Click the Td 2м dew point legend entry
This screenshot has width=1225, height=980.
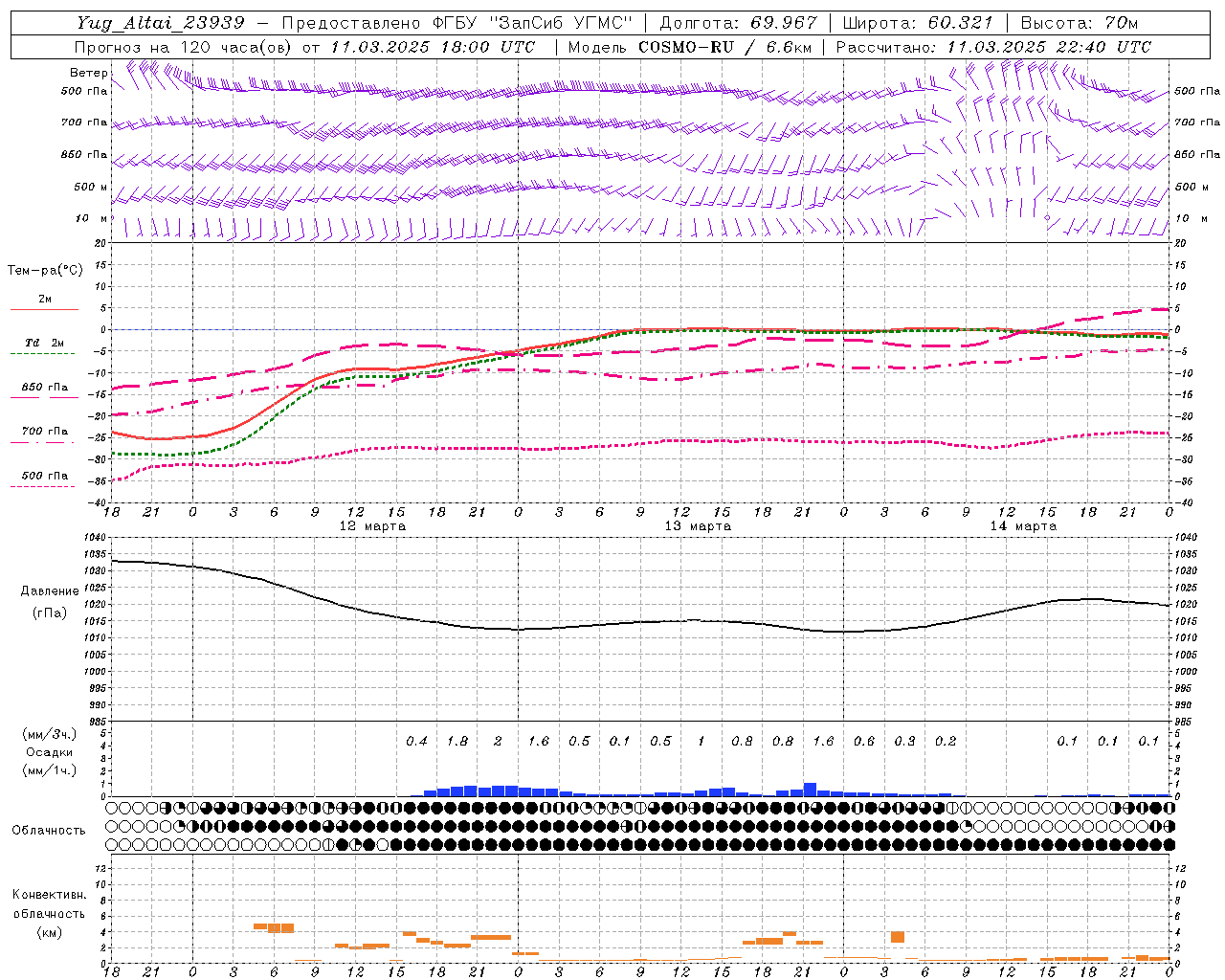coord(45,343)
